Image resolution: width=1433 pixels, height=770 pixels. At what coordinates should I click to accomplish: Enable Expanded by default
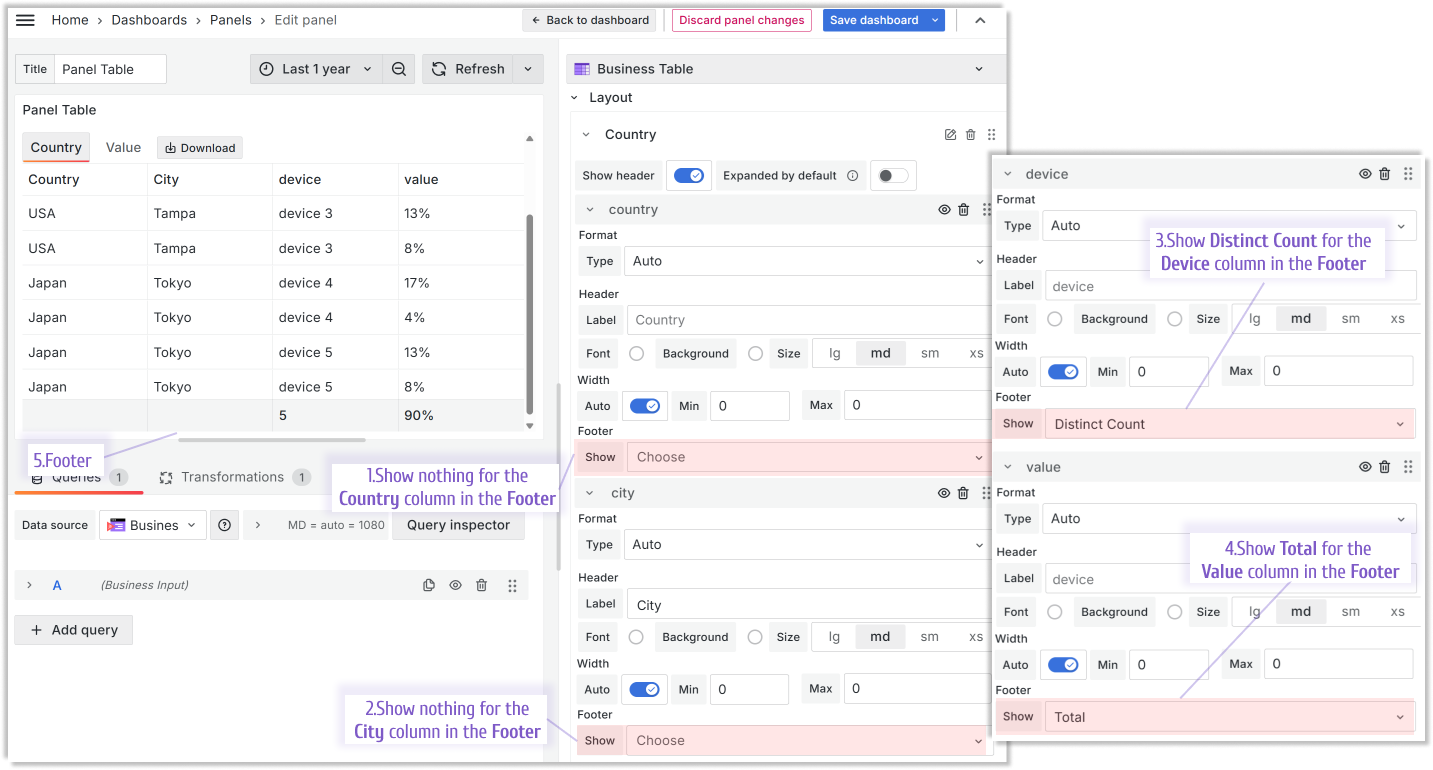892,174
